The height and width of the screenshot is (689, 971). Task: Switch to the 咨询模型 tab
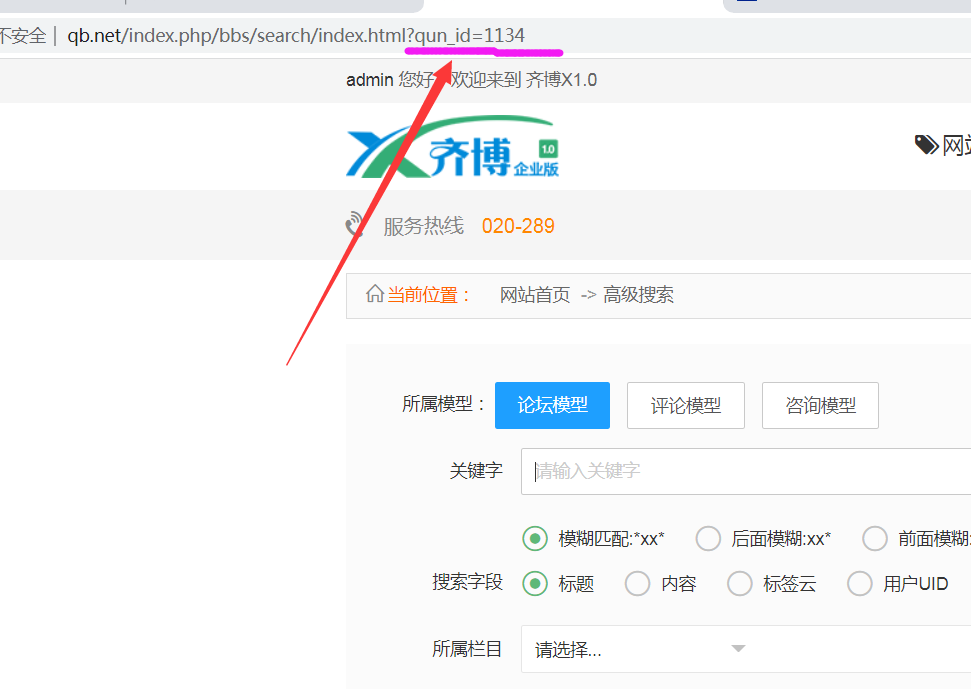pyautogui.click(x=819, y=405)
